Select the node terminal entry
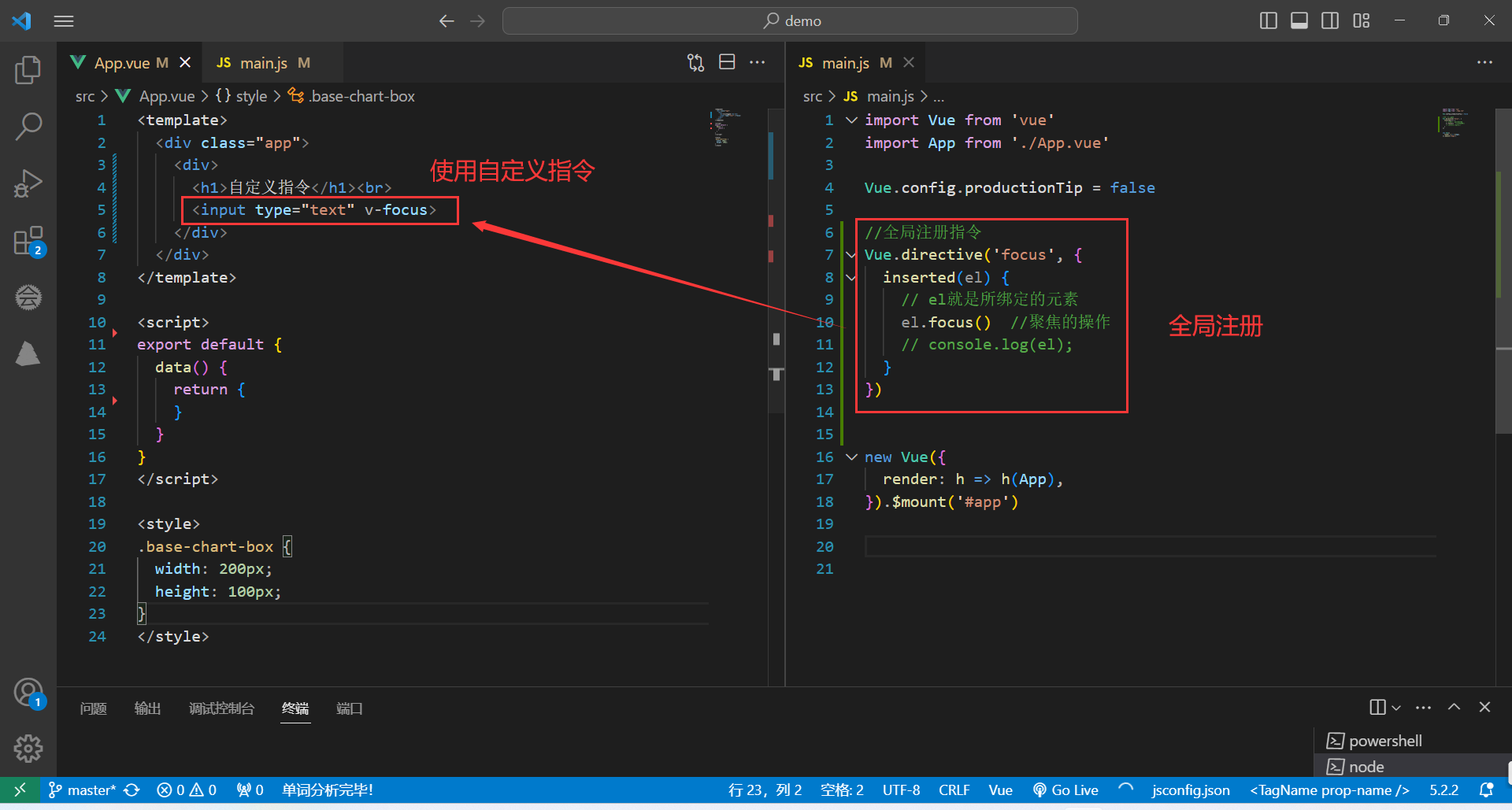 click(x=1413, y=767)
